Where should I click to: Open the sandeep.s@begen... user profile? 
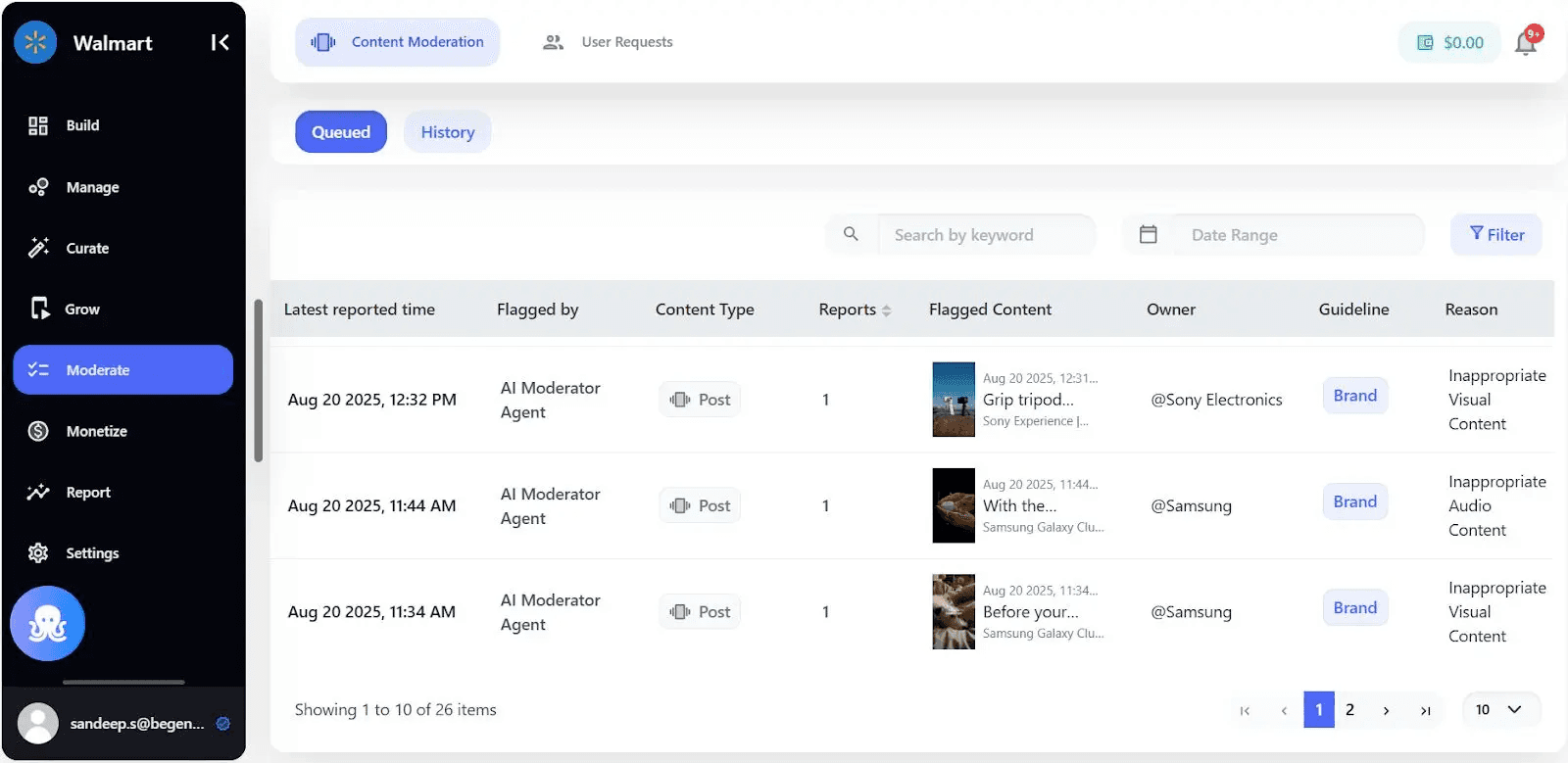tap(123, 724)
